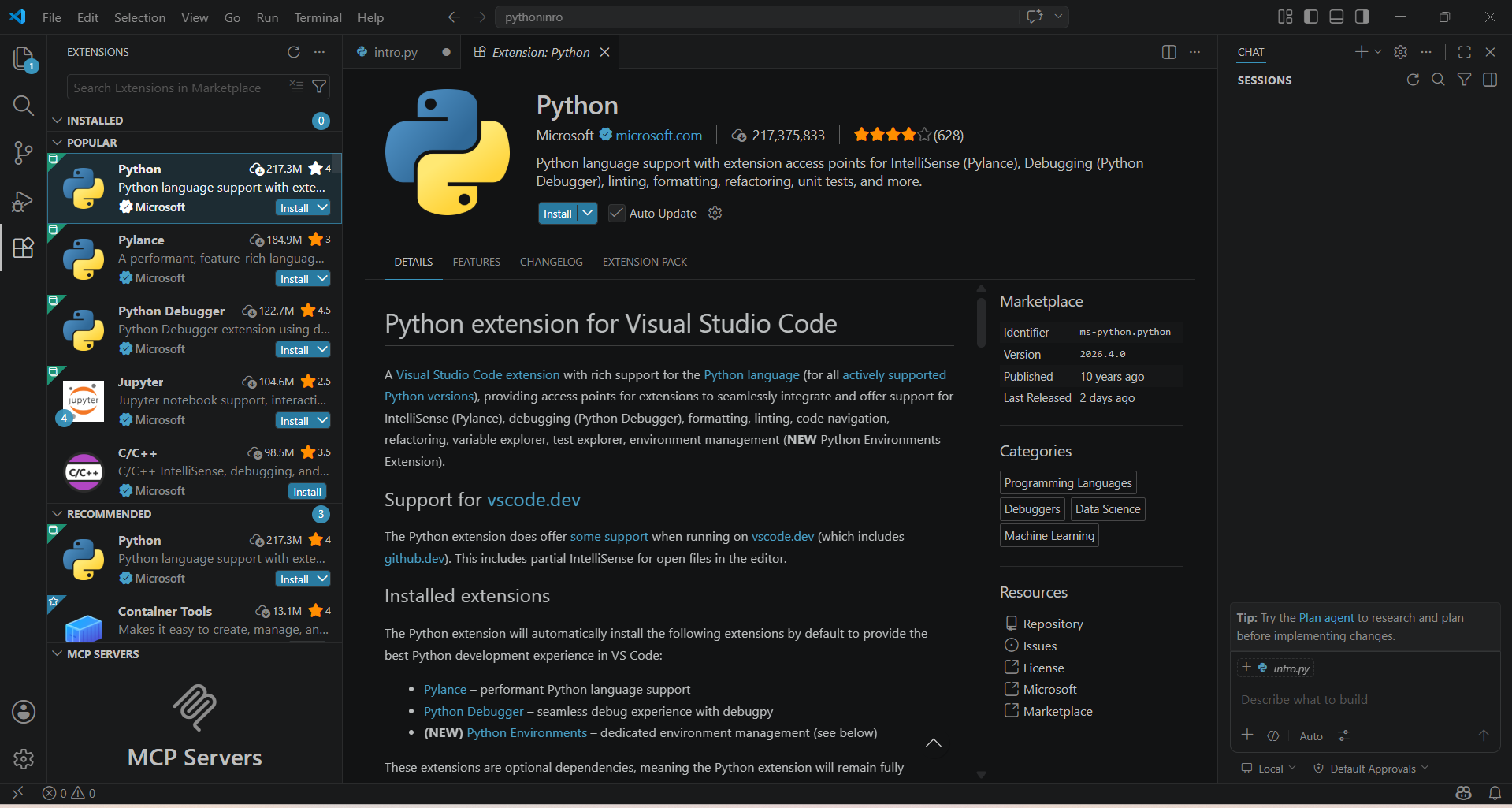Click the extension details scrollbar
The height and width of the screenshot is (808, 1512).
click(x=981, y=322)
